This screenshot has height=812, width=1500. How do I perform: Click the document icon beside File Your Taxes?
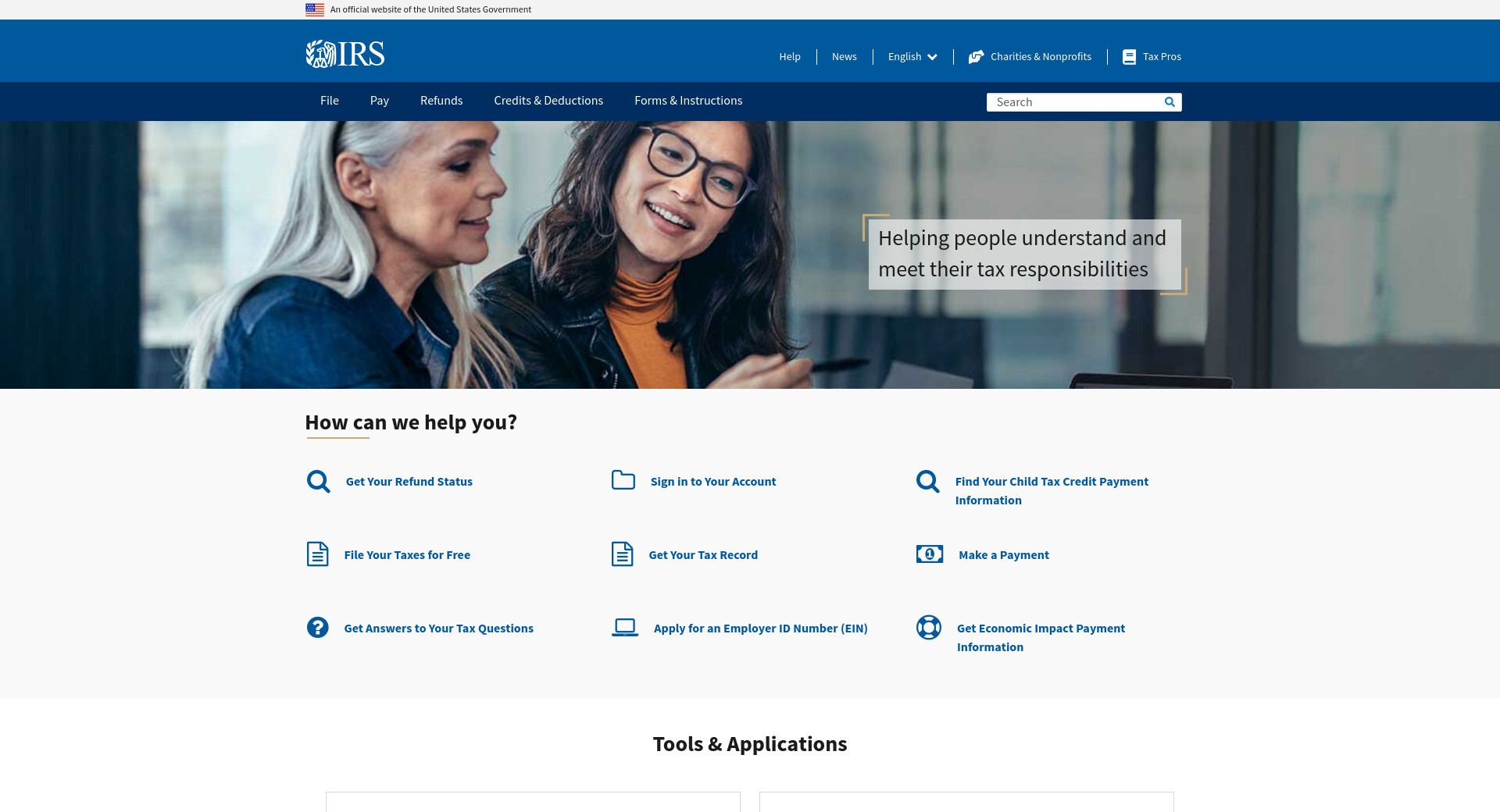pyautogui.click(x=317, y=554)
